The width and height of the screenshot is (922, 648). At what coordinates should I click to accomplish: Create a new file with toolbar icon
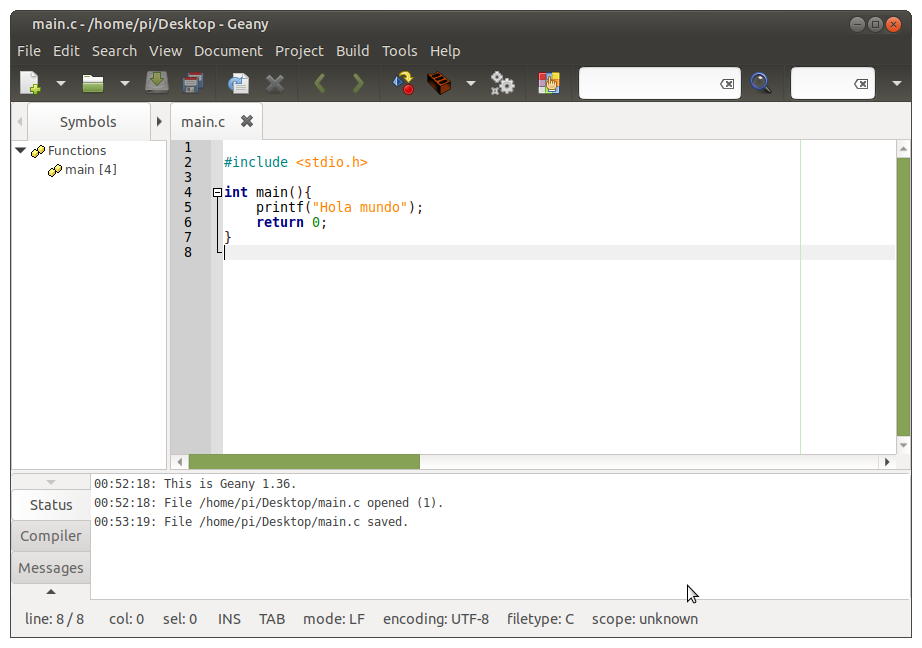pos(30,83)
